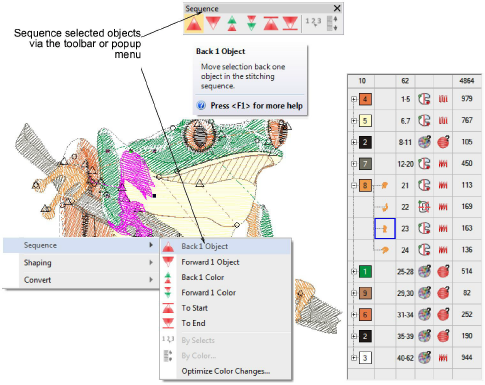This screenshot has width=485, height=385.
Task: Click Back 1 Color icon in Sequence toolbar
Action: point(232,24)
